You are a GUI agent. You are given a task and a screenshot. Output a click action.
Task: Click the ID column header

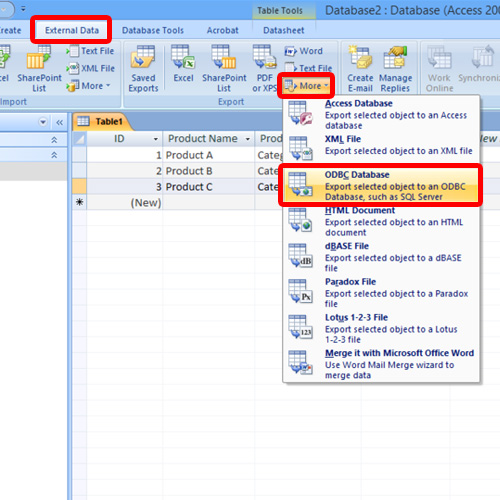(125, 139)
